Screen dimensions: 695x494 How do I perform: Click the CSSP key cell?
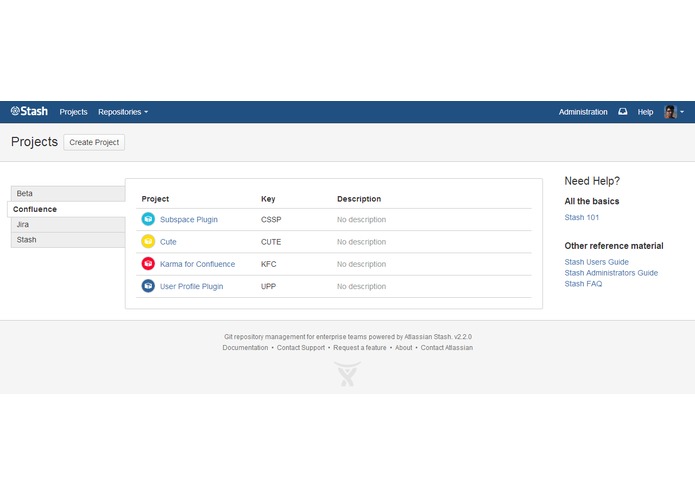(271, 220)
